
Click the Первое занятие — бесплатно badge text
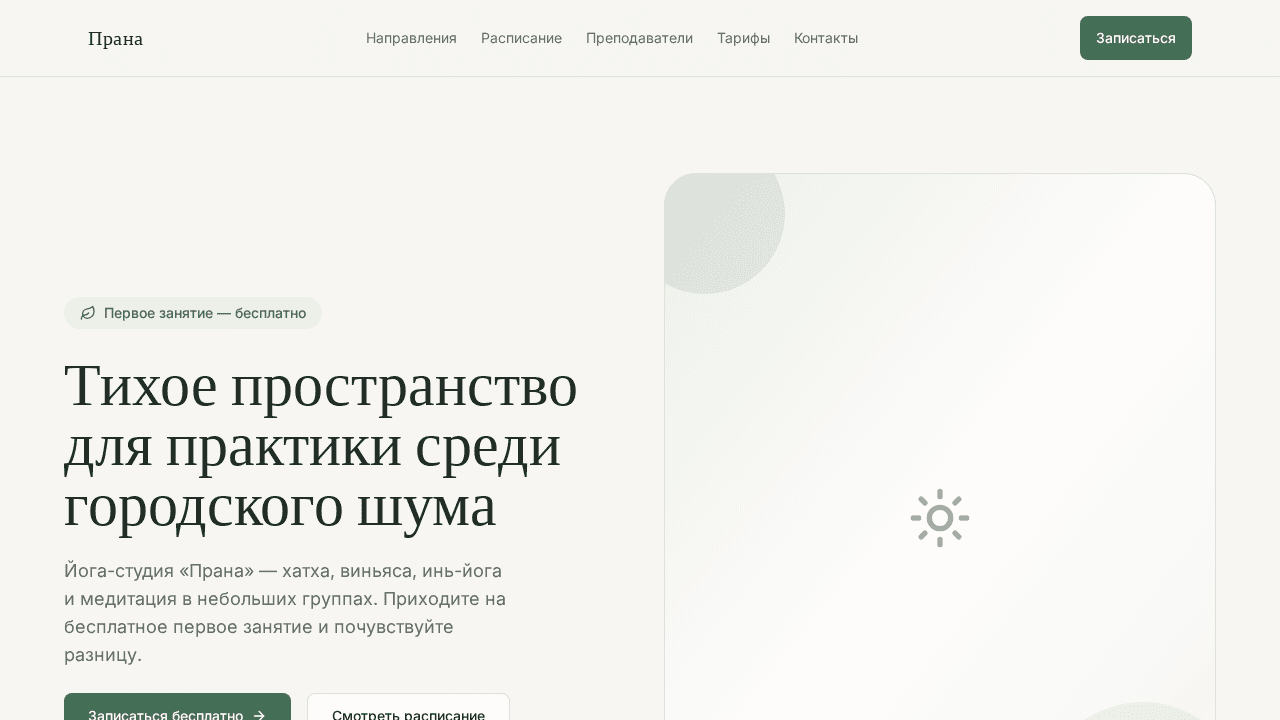point(205,313)
